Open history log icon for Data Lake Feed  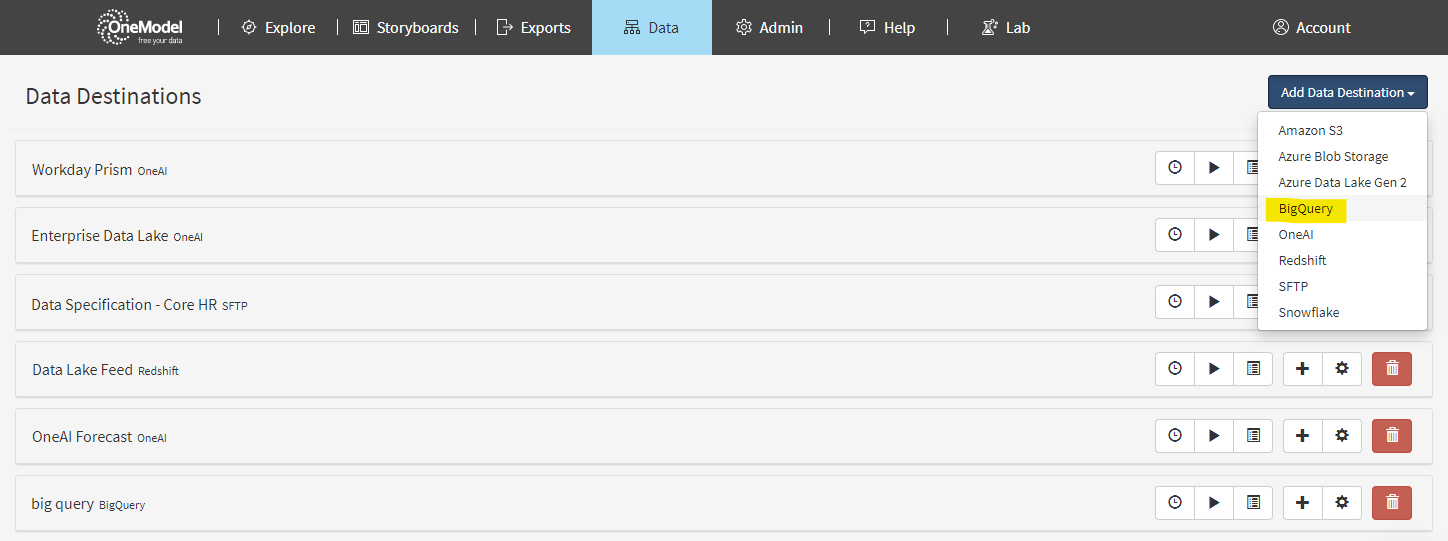[x=1253, y=369]
